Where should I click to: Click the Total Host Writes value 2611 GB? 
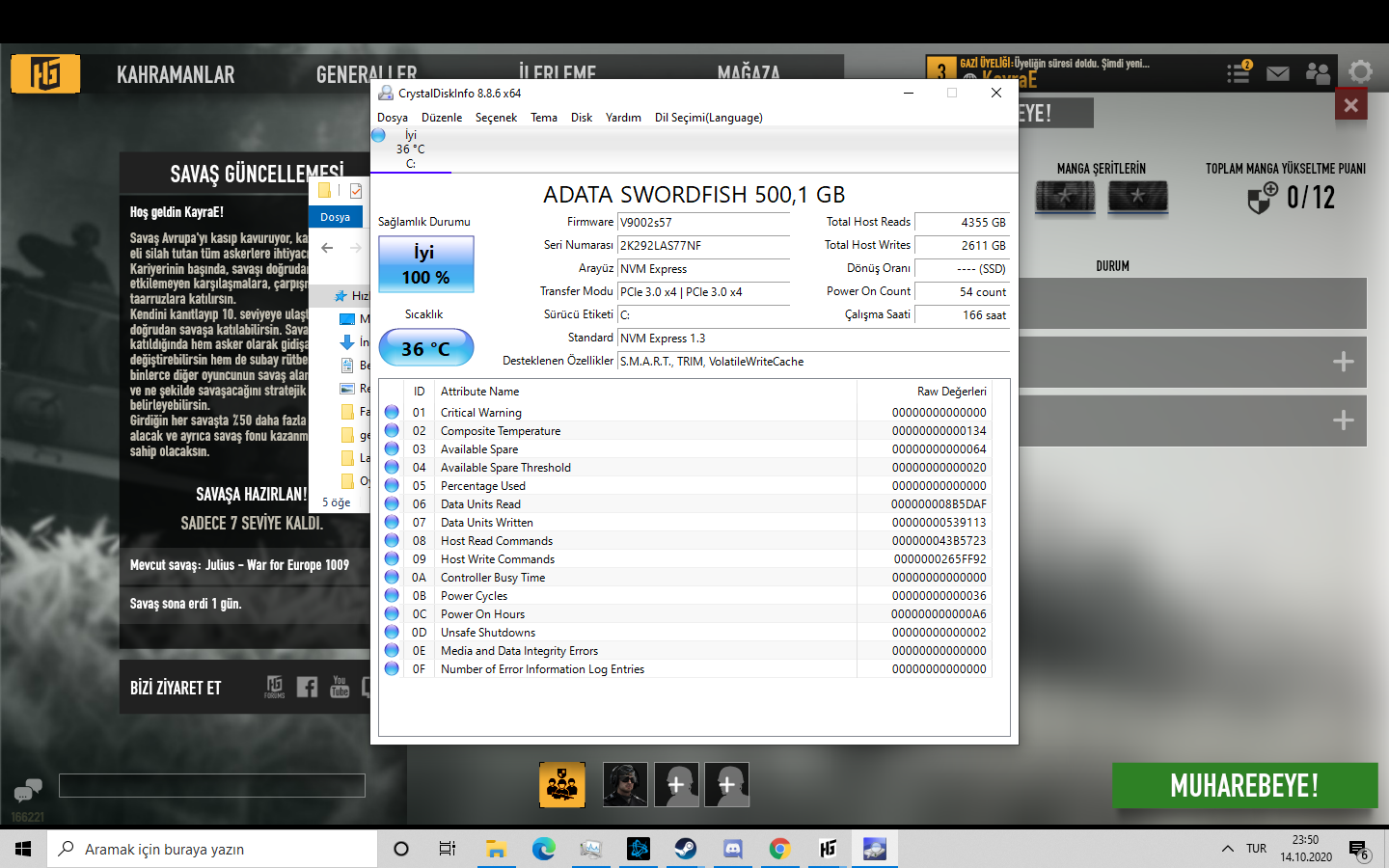pyautogui.click(x=962, y=245)
